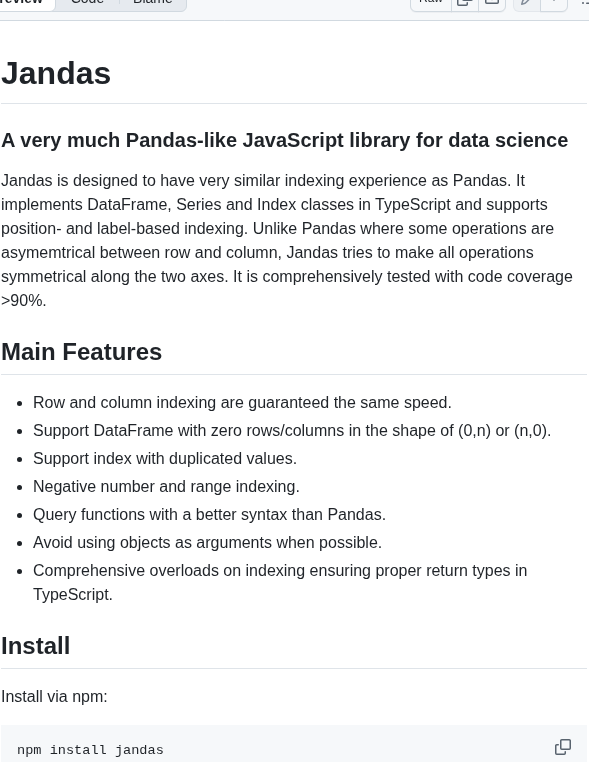Click the Jandas title heading
This screenshot has width=589, height=762.
pos(56,73)
